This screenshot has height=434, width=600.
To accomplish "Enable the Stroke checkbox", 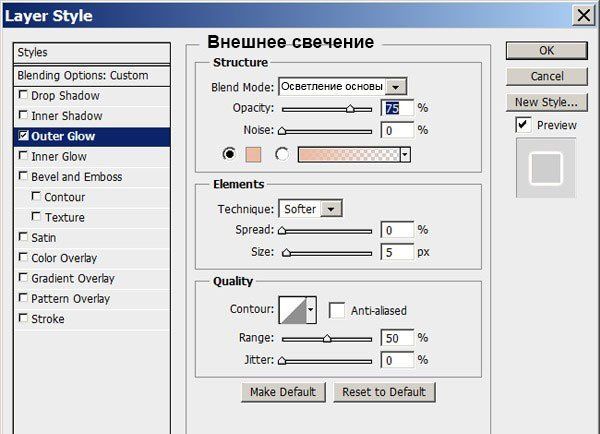I will (x=23, y=318).
